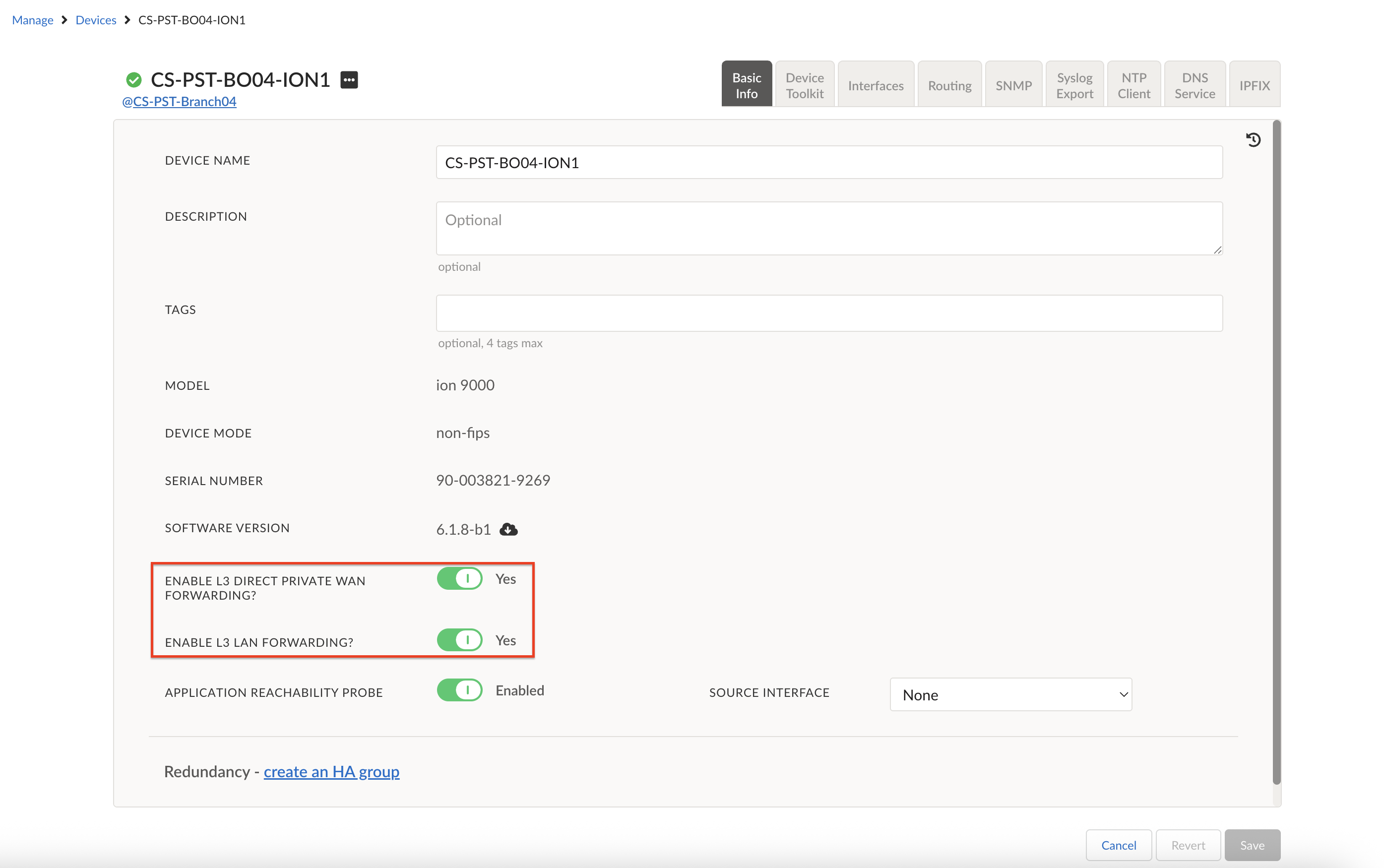This screenshot has width=1384, height=868.
Task: Click the configuration history clock icon
Action: coord(1253,139)
